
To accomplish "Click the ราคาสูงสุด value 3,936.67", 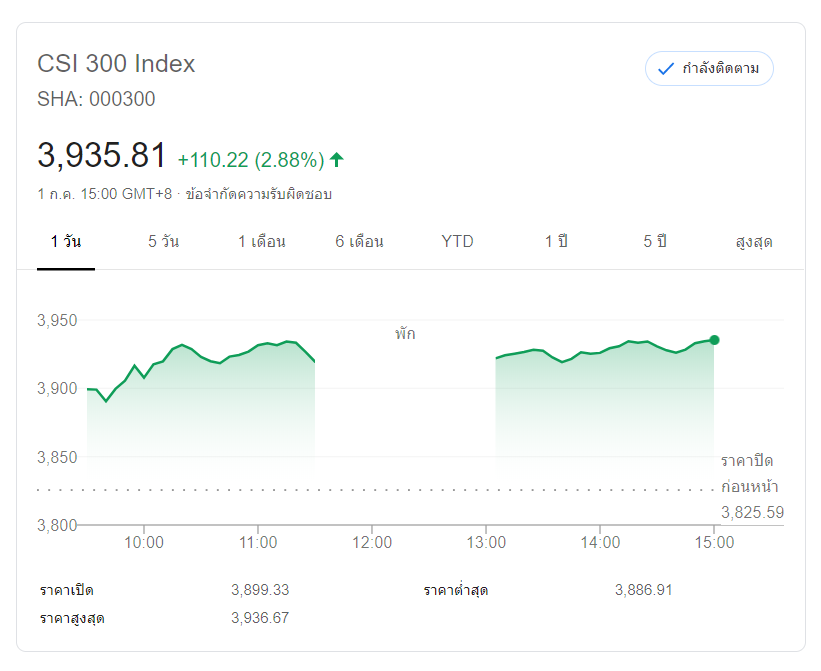I will 259,618.
